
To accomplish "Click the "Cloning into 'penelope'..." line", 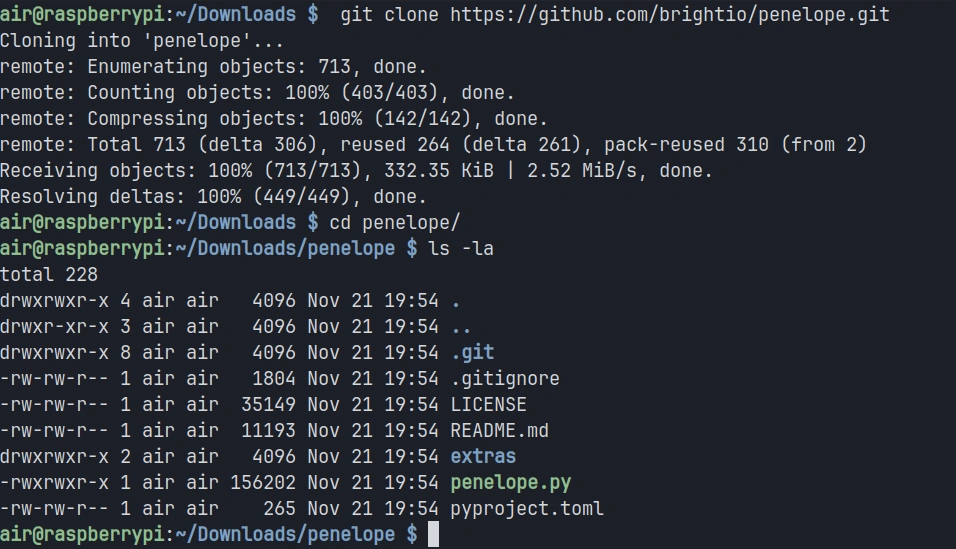I will [142, 41].
